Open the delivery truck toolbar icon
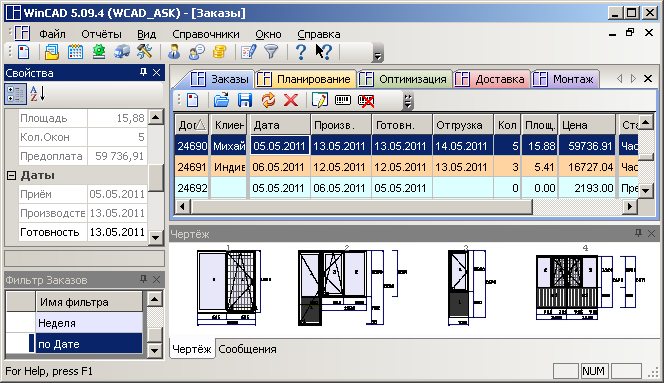664x383 pixels. point(122,52)
